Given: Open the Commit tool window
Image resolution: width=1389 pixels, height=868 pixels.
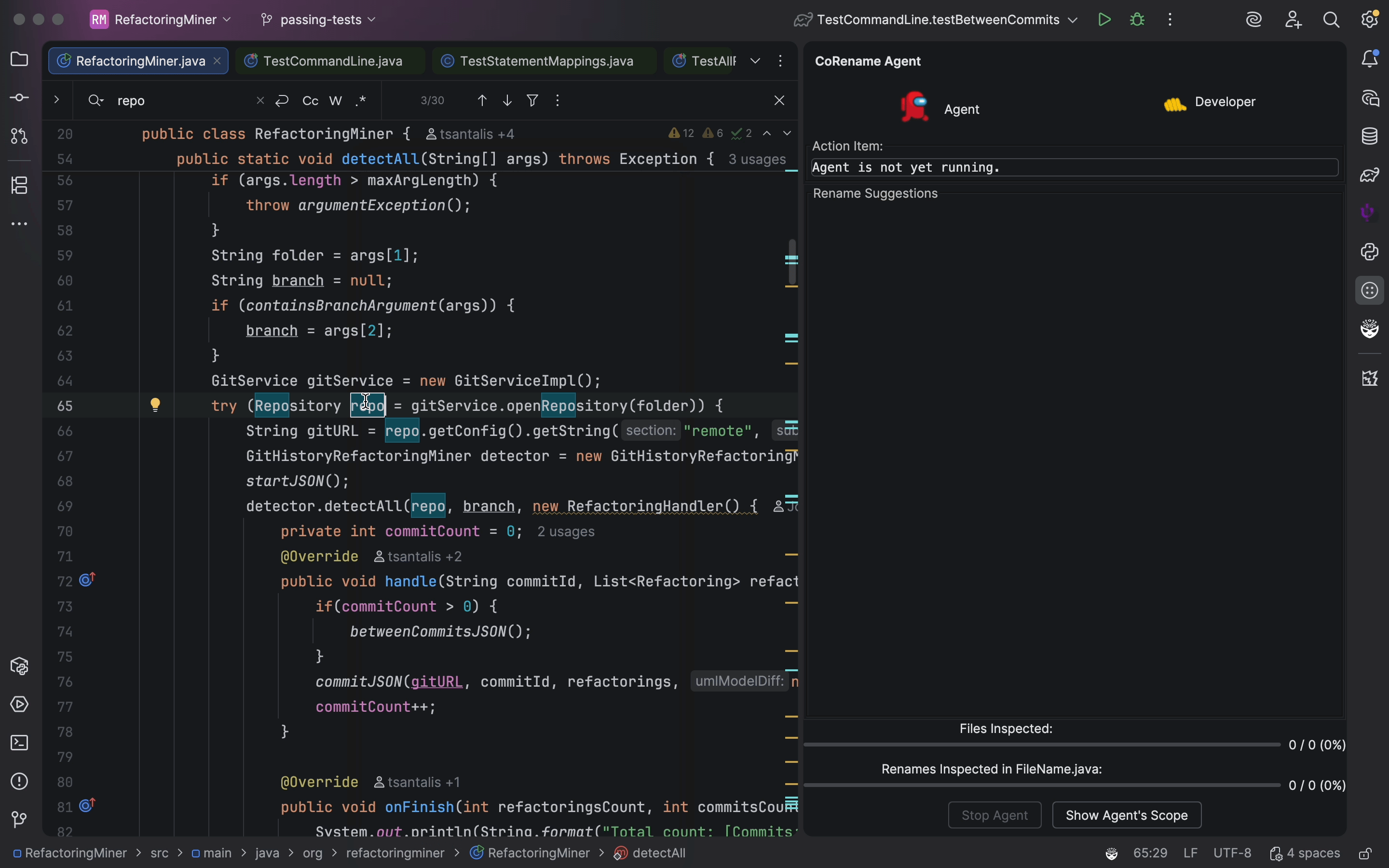Looking at the screenshot, I should (19, 98).
